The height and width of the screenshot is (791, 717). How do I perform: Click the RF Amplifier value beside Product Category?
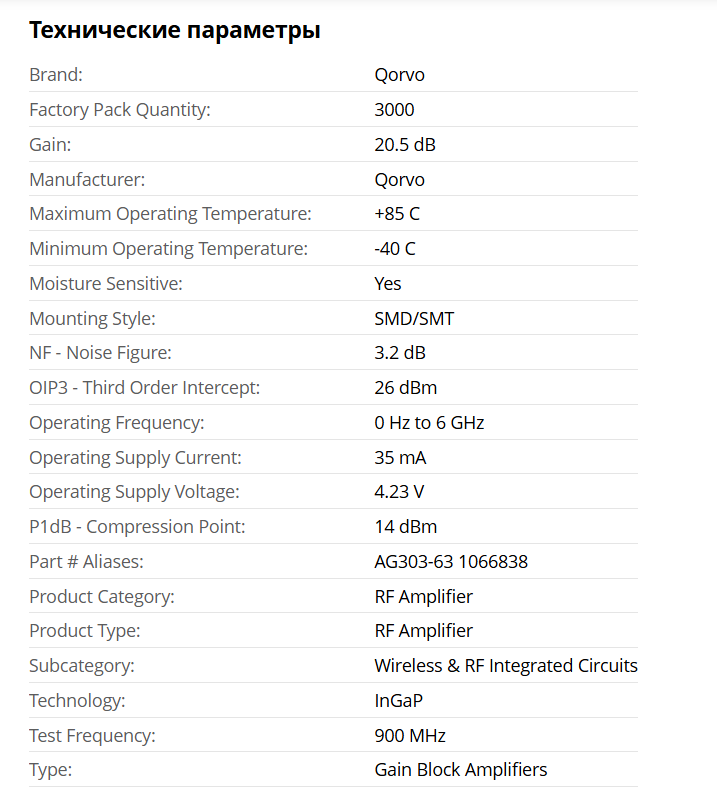tap(423, 597)
